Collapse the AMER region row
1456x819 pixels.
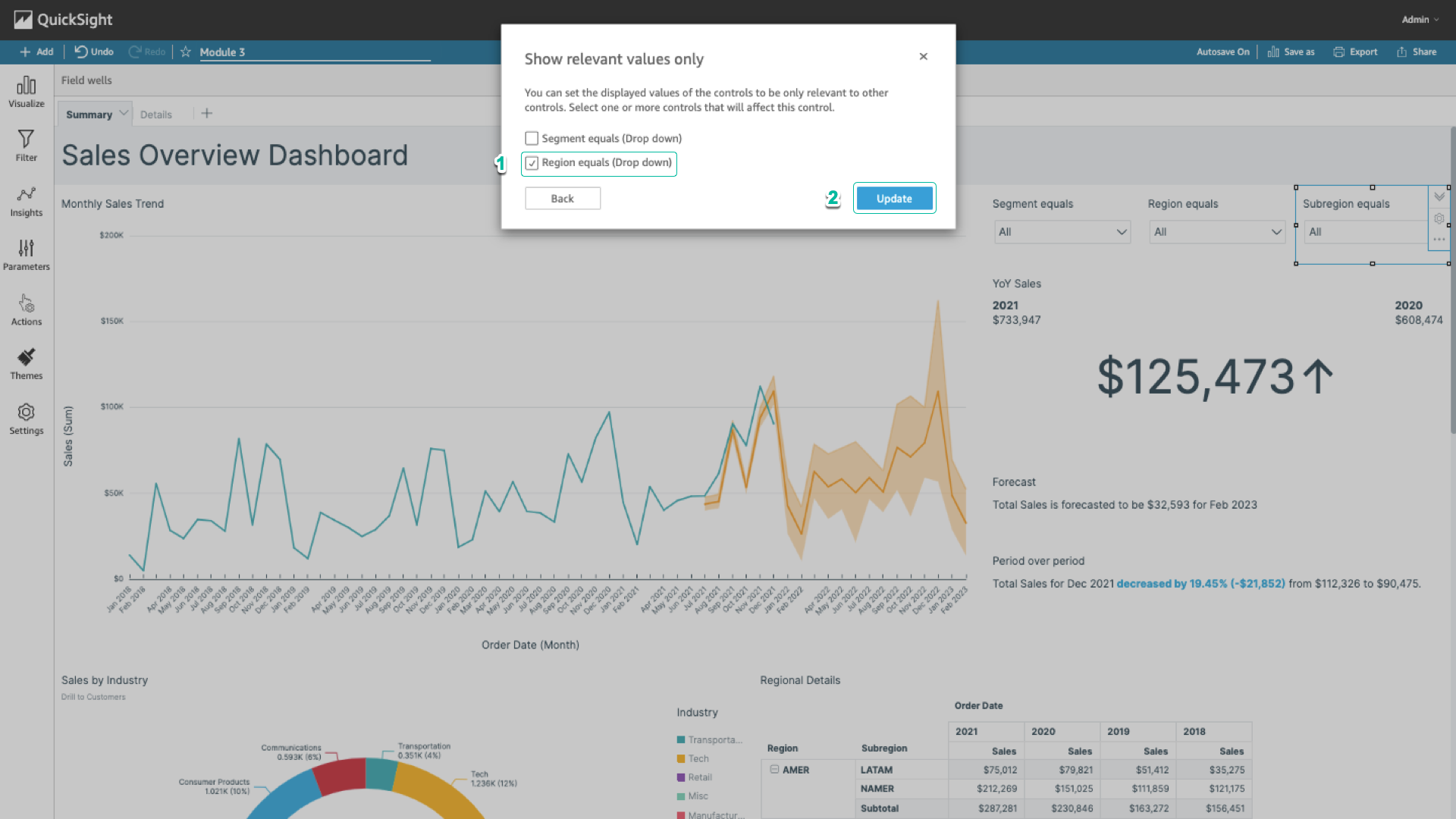pyautogui.click(x=774, y=769)
